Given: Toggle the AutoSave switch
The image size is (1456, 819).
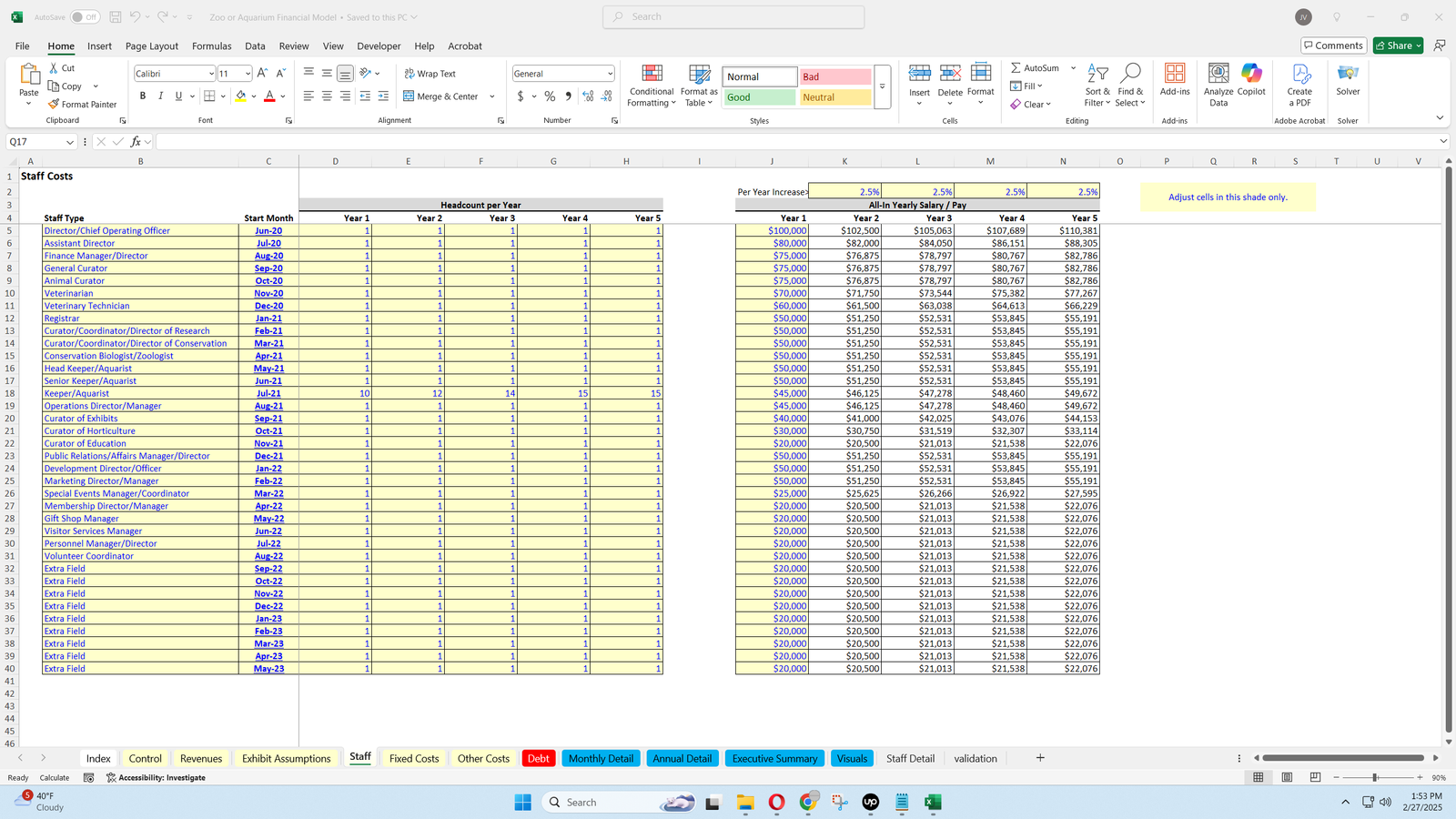Looking at the screenshot, I should [85, 17].
